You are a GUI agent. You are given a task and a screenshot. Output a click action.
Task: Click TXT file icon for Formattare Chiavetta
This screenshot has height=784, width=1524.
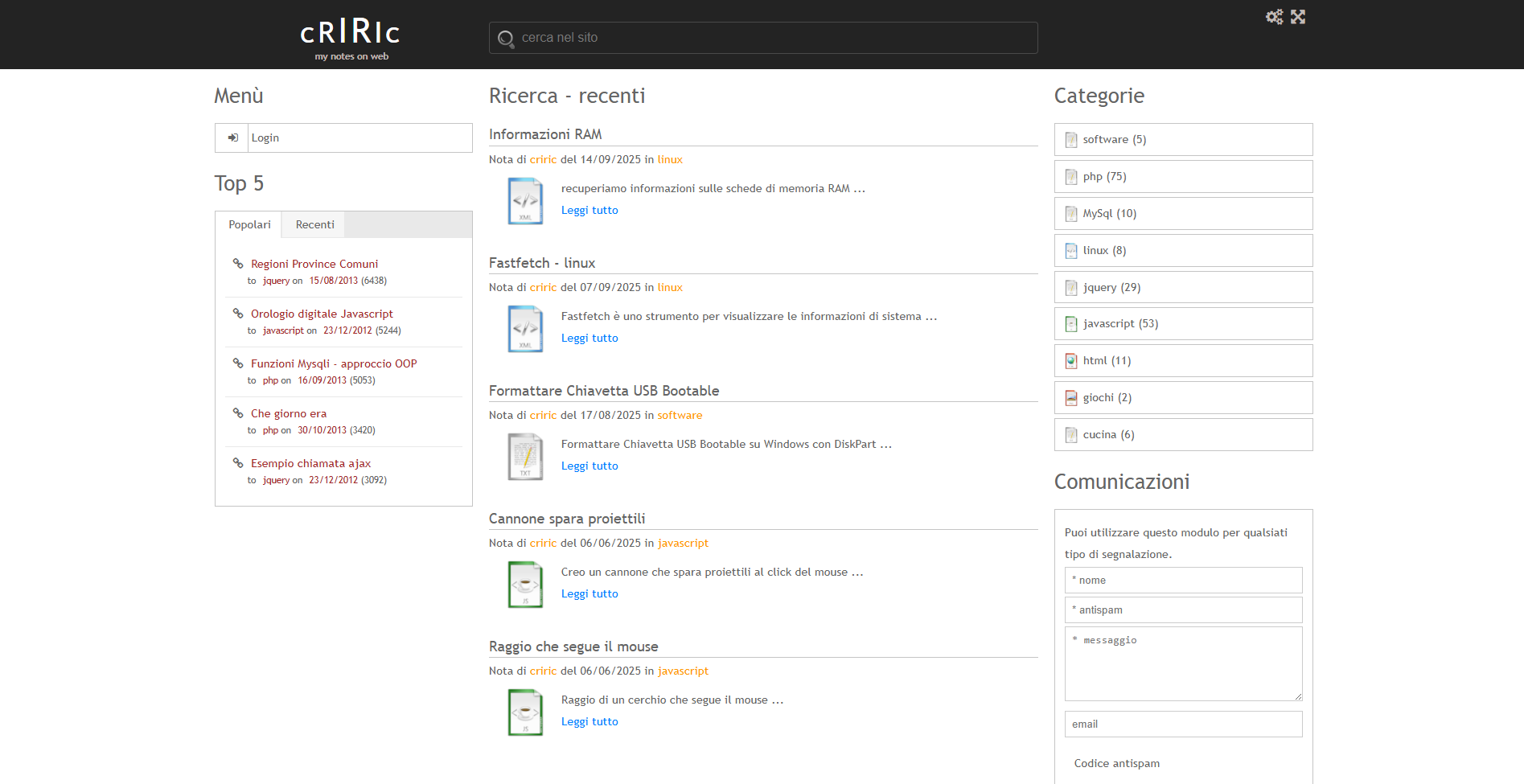coord(525,457)
